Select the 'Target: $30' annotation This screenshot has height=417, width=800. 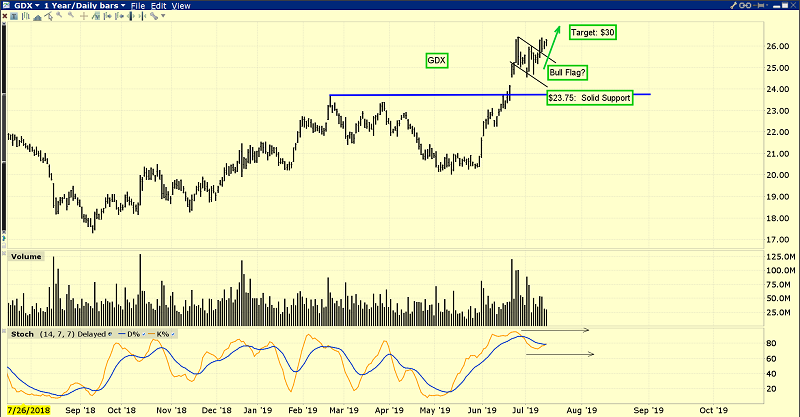[593, 32]
